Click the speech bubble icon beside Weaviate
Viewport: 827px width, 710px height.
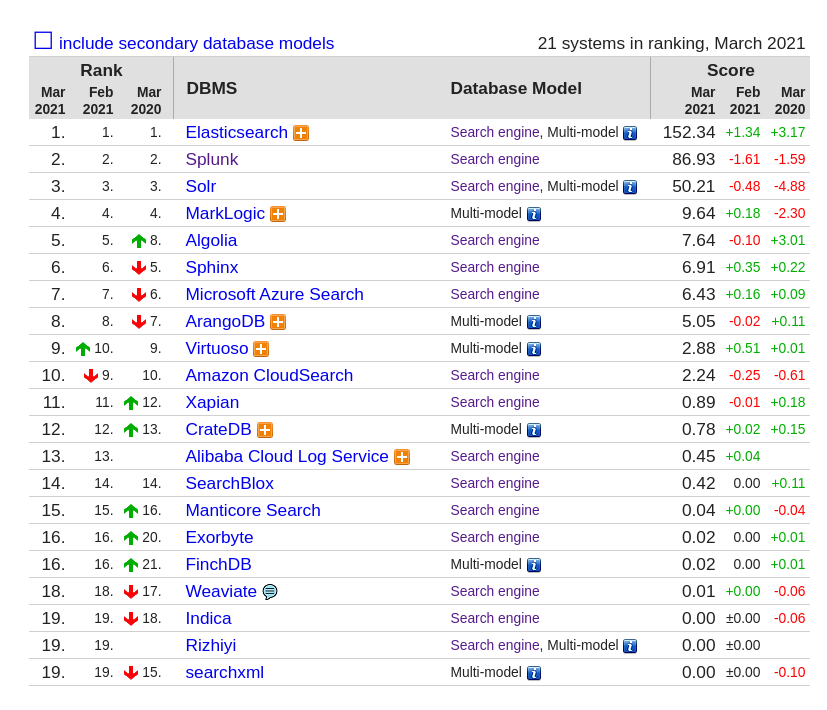pos(270,592)
